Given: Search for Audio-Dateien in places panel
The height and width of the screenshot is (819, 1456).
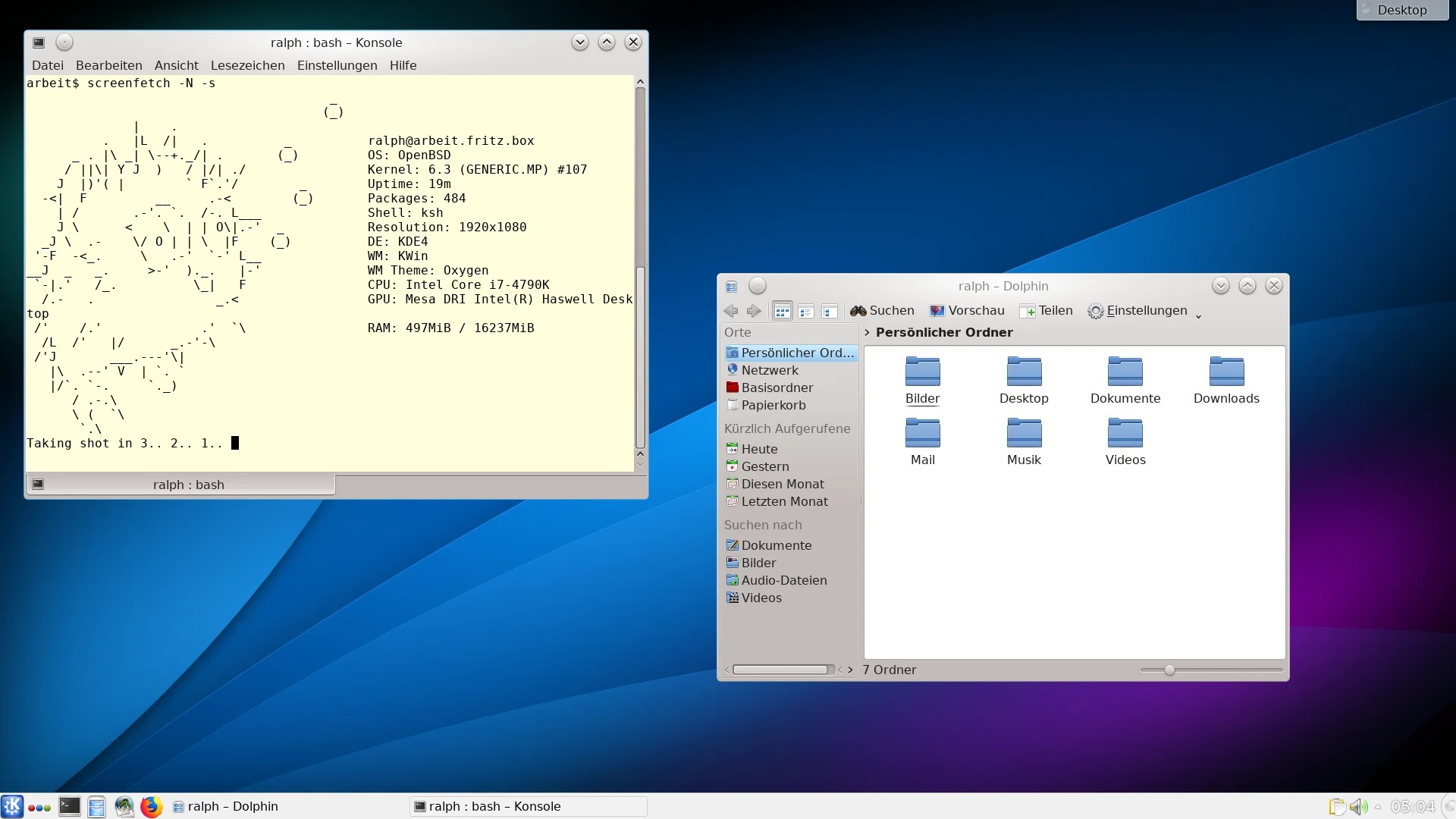Looking at the screenshot, I should click(790, 580).
